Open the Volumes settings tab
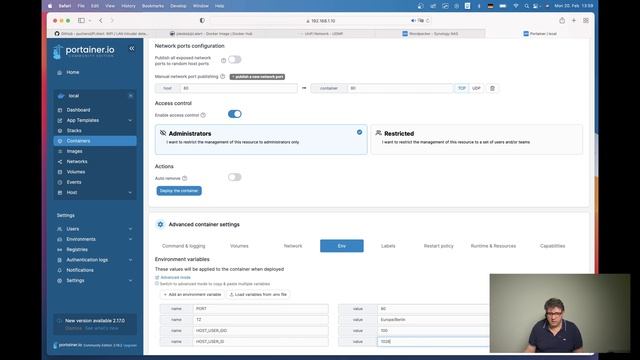The height and width of the screenshot is (360, 640). (x=239, y=246)
